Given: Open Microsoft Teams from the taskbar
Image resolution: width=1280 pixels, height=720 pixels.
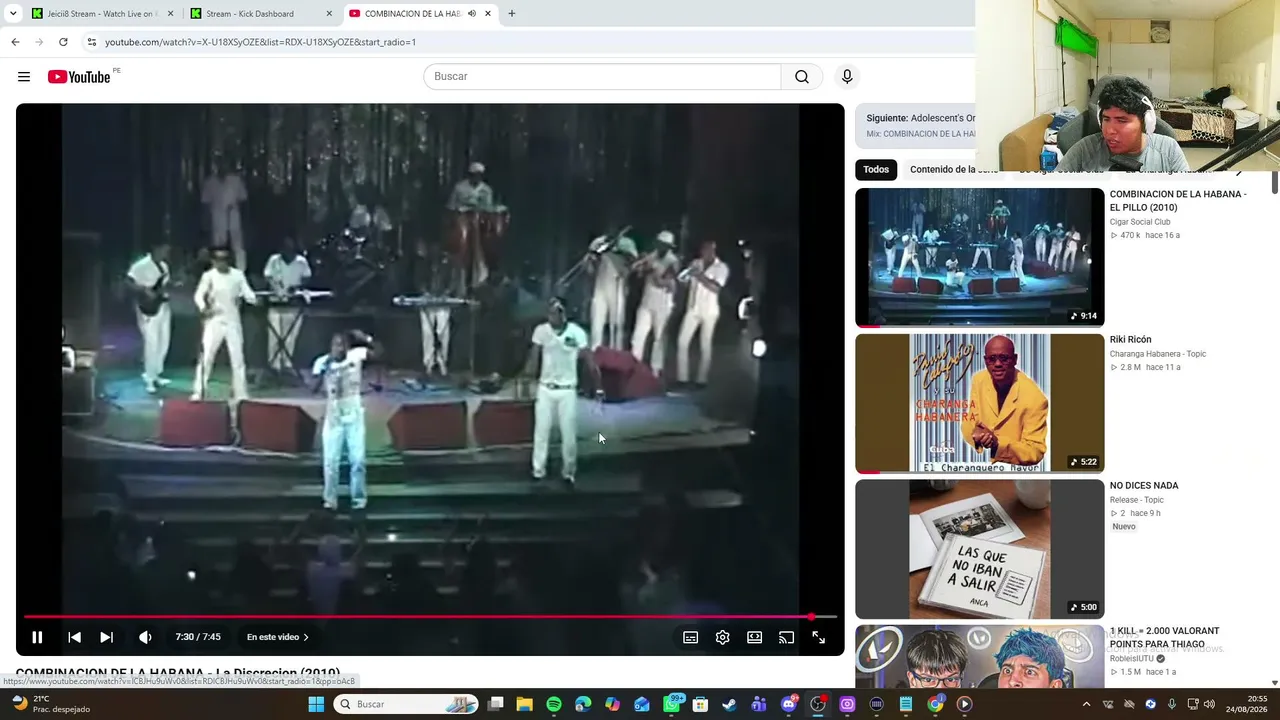Looking at the screenshot, I should pos(759,704).
